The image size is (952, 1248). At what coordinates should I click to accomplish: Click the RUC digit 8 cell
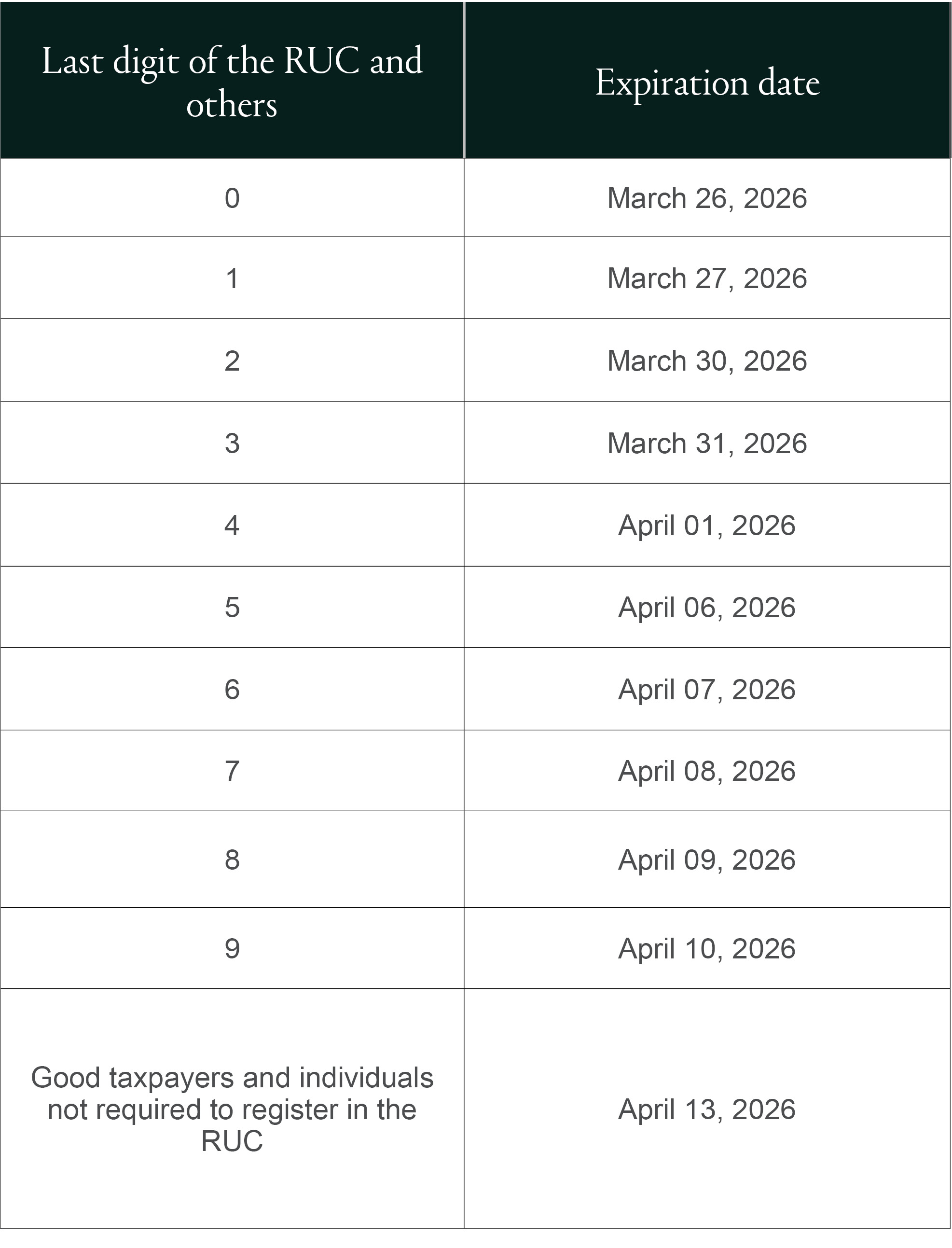232,859
